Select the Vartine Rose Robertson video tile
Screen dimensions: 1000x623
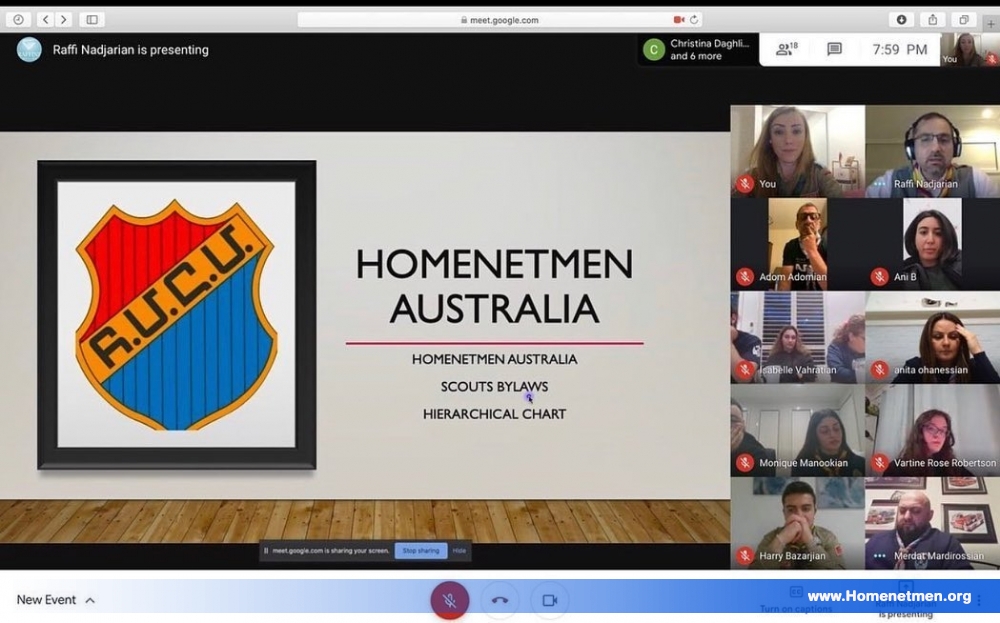(932, 430)
